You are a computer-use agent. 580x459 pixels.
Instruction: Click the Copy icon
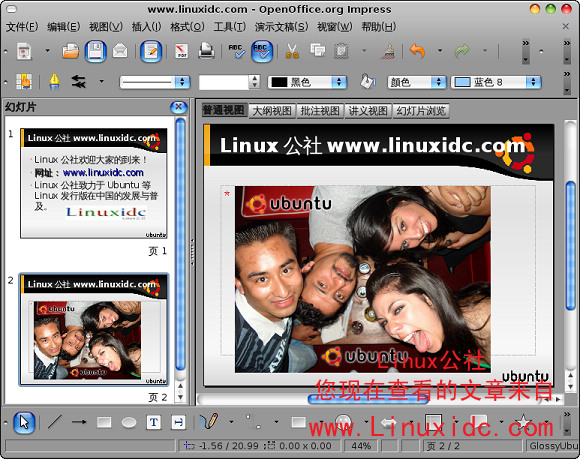[x=317, y=50]
